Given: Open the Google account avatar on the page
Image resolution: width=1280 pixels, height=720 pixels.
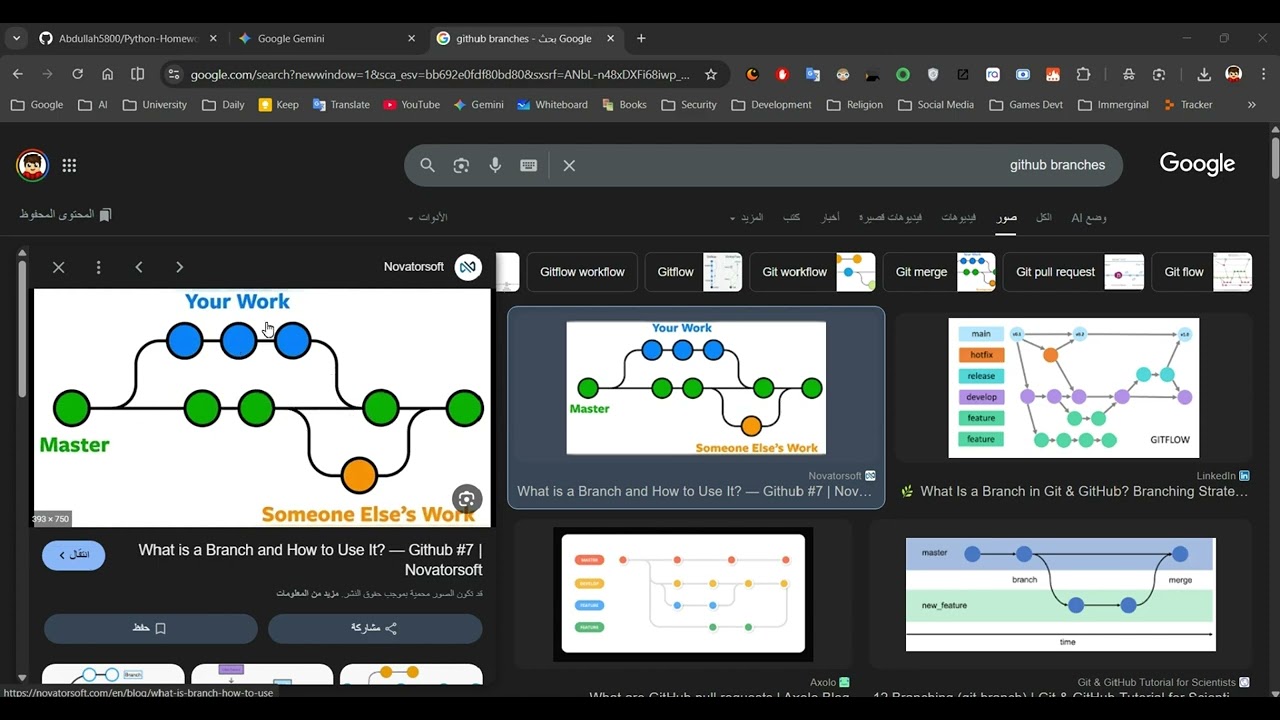Looking at the screenshot, I should 32,165.
